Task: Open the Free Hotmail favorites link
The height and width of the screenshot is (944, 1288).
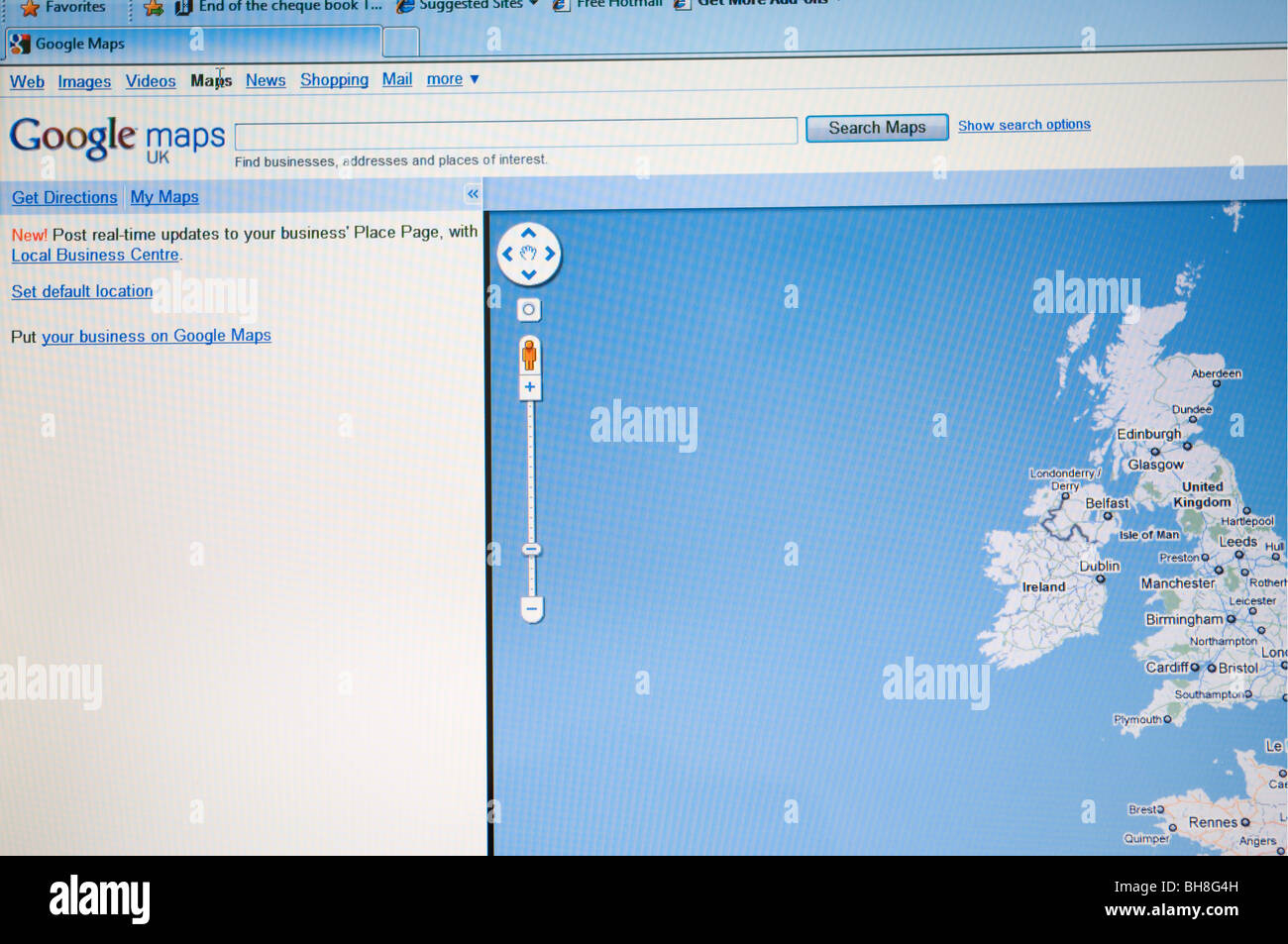Action: pyautogui.click(x=609, y=3)
